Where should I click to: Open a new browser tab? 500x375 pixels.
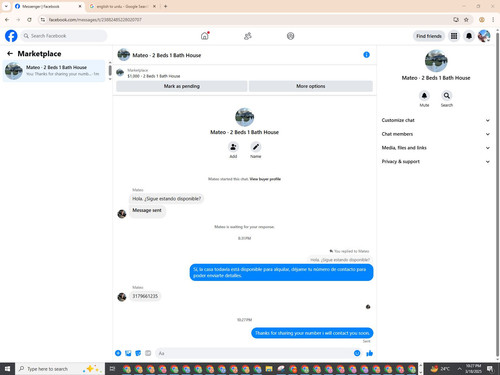[x=165, y=6]
